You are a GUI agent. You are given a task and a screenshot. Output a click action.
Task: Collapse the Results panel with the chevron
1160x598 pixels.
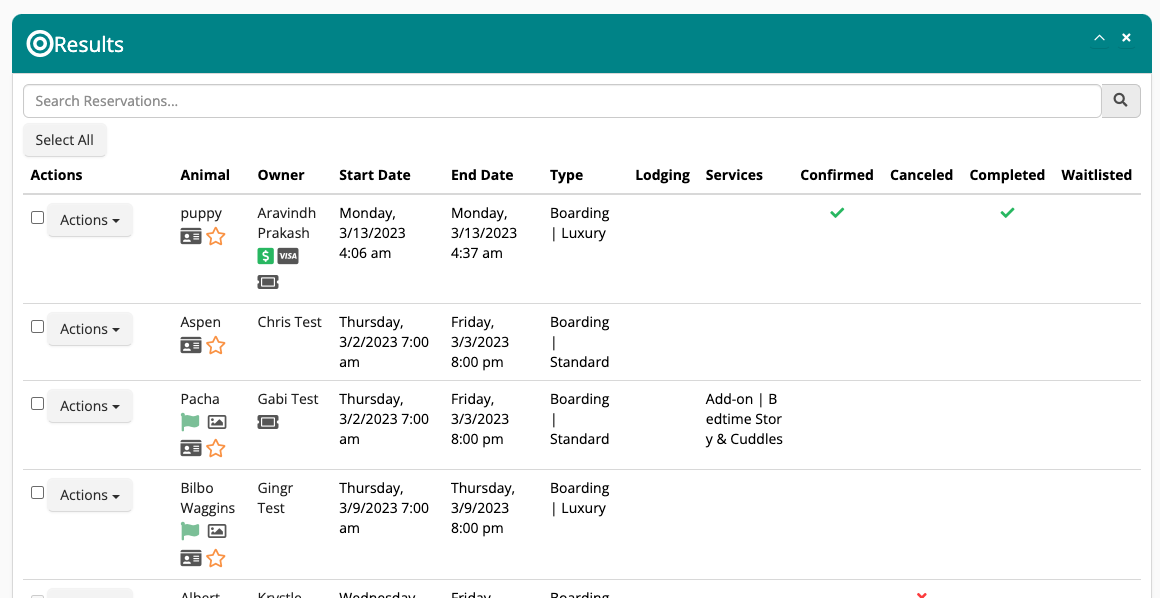1099,38
